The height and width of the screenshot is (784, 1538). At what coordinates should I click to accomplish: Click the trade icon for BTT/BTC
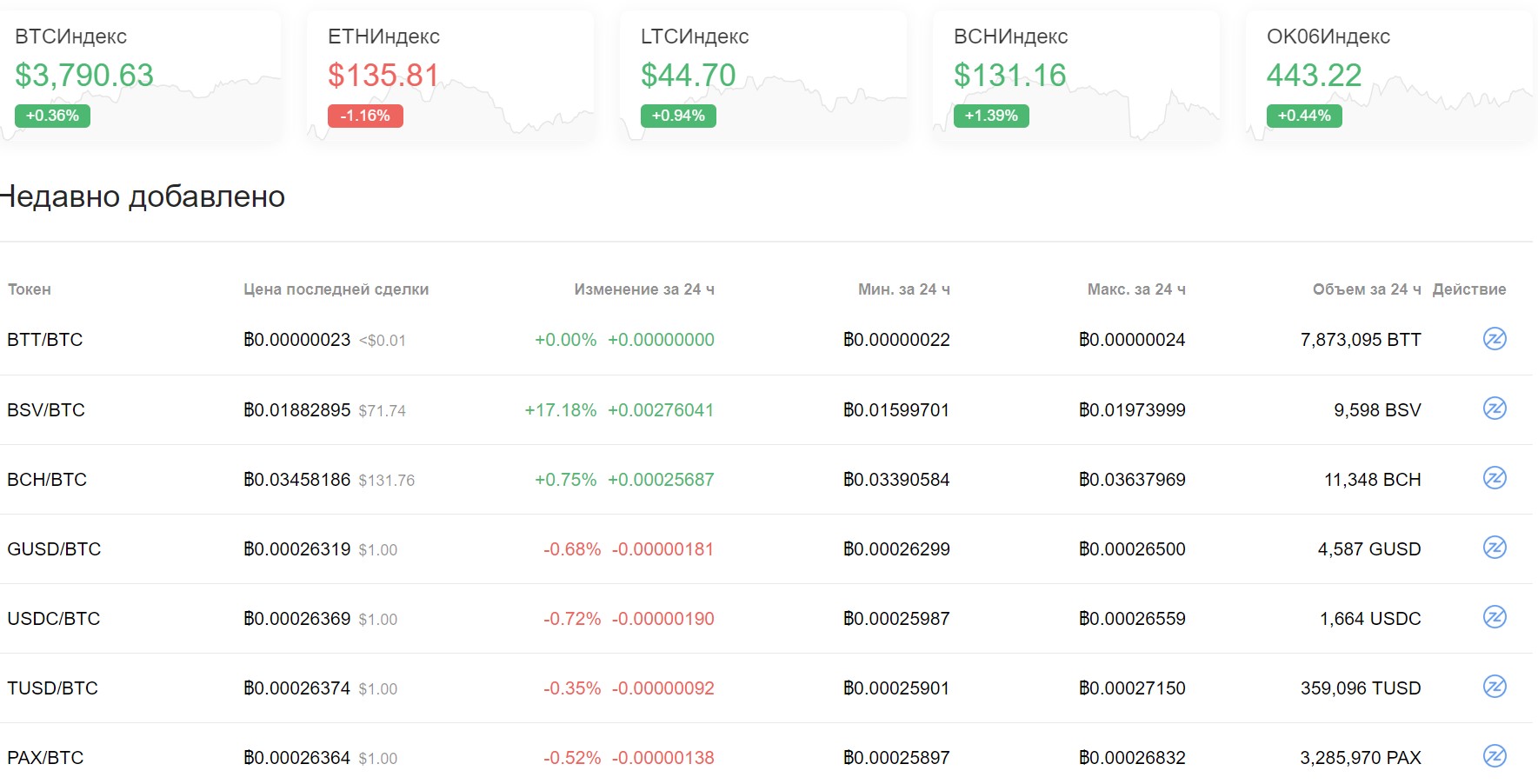[x=1495, y=339]
